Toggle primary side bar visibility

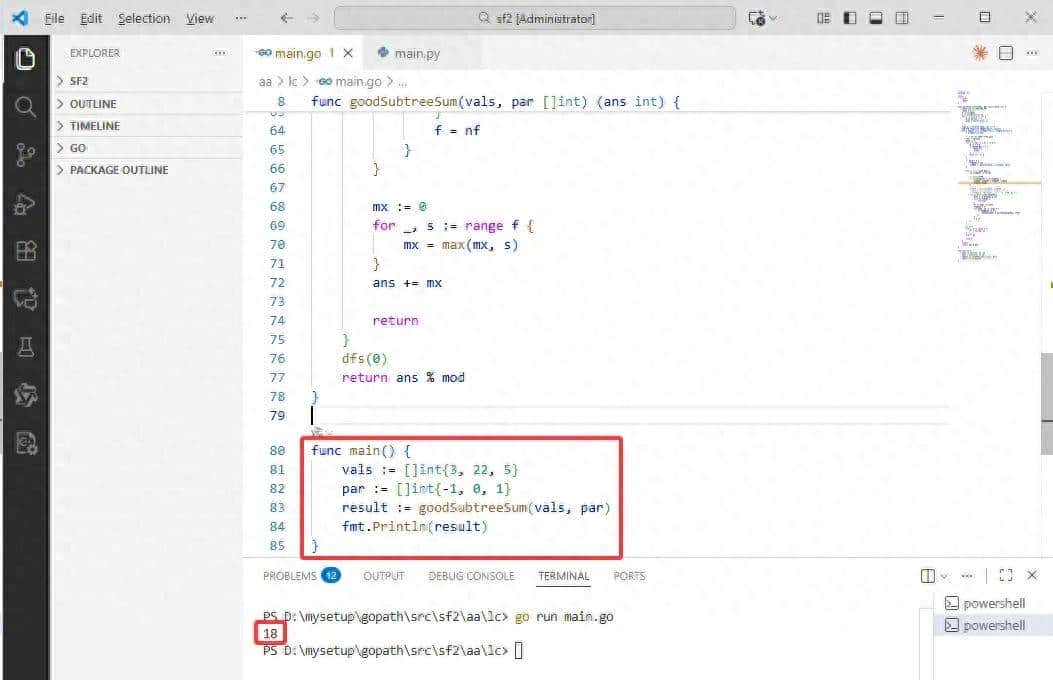[850, 18]
